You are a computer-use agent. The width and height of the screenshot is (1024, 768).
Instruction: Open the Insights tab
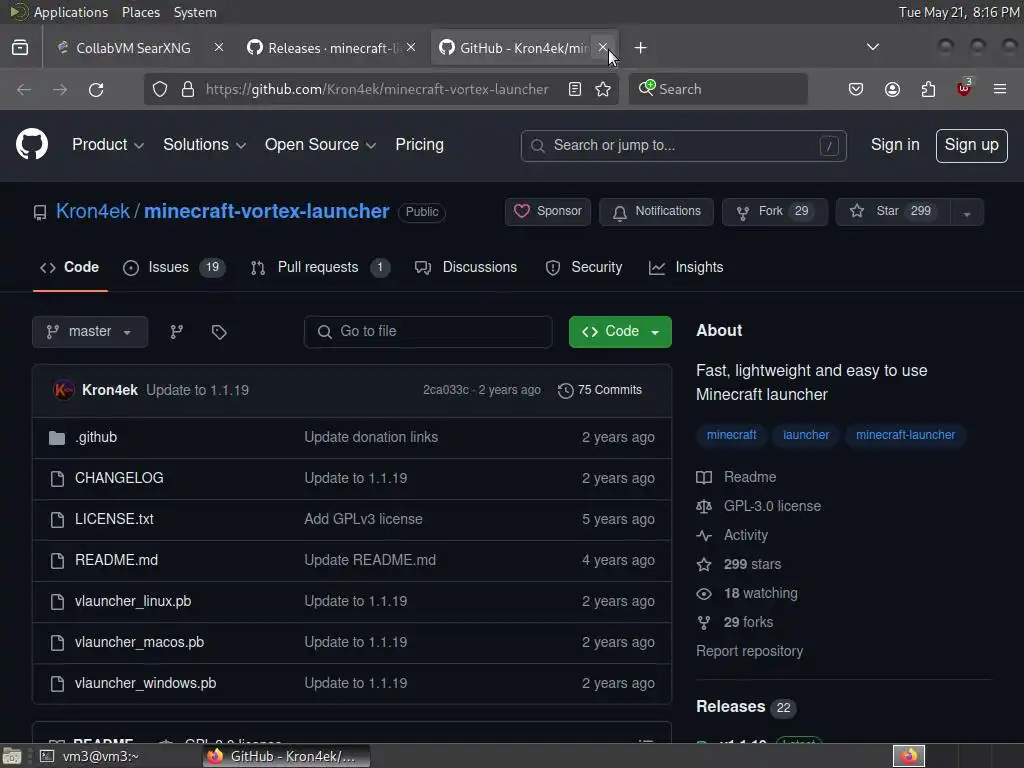pyautogui.click(x=686, y=267)
